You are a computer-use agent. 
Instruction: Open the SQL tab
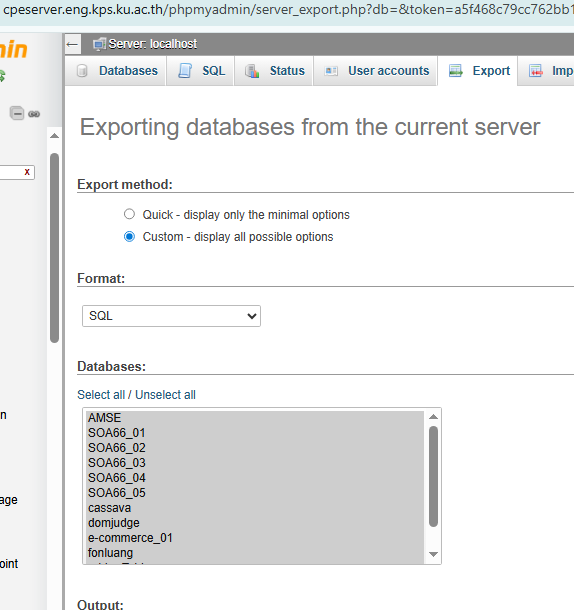point(200,71)
